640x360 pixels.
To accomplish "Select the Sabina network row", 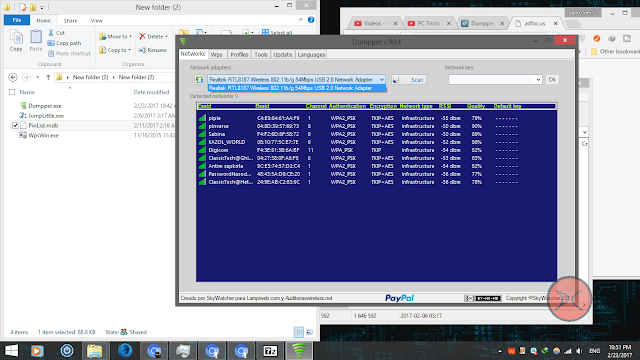I will click(x=376, y=134).
